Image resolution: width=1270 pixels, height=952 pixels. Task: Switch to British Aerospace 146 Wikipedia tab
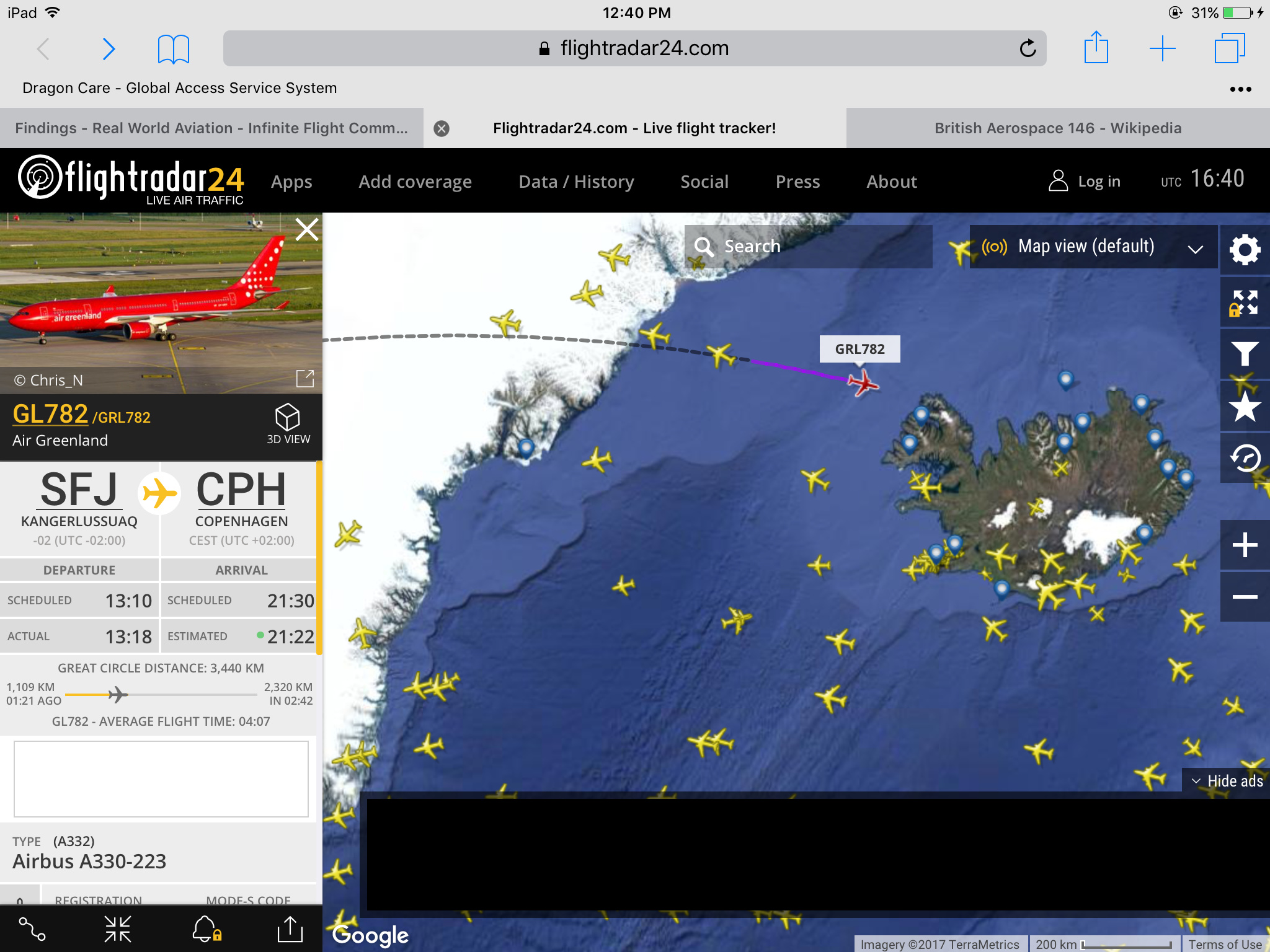coord(1058,128)
